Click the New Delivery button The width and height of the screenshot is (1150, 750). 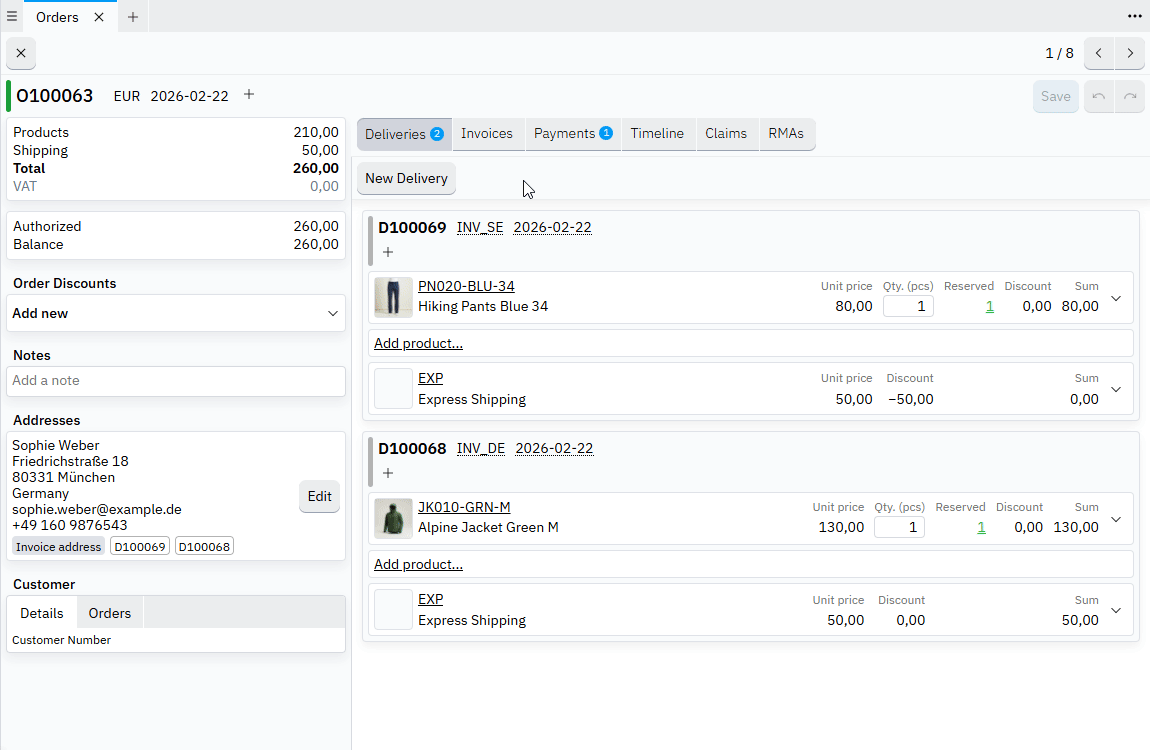(406, 178)
